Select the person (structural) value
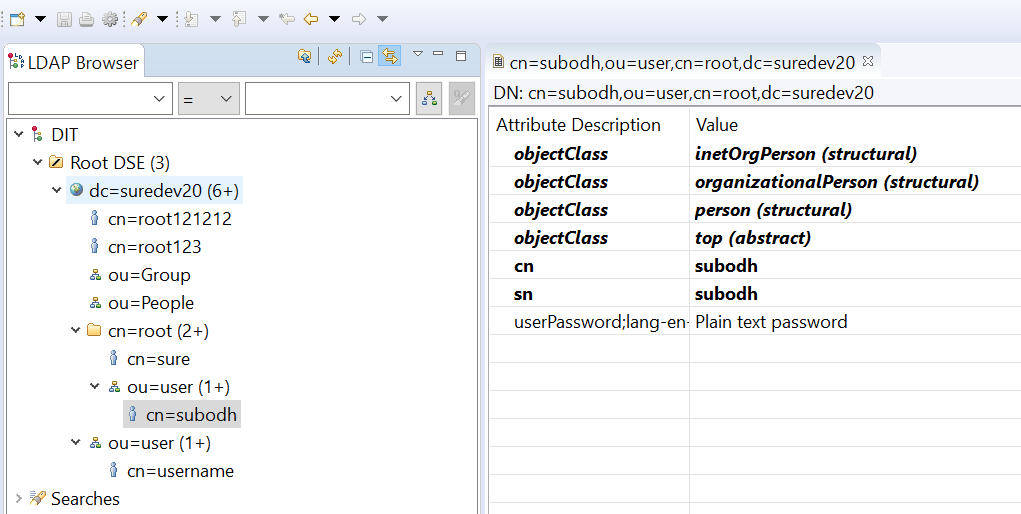Screen dimensions: 1021x514 tap(773, 210)
